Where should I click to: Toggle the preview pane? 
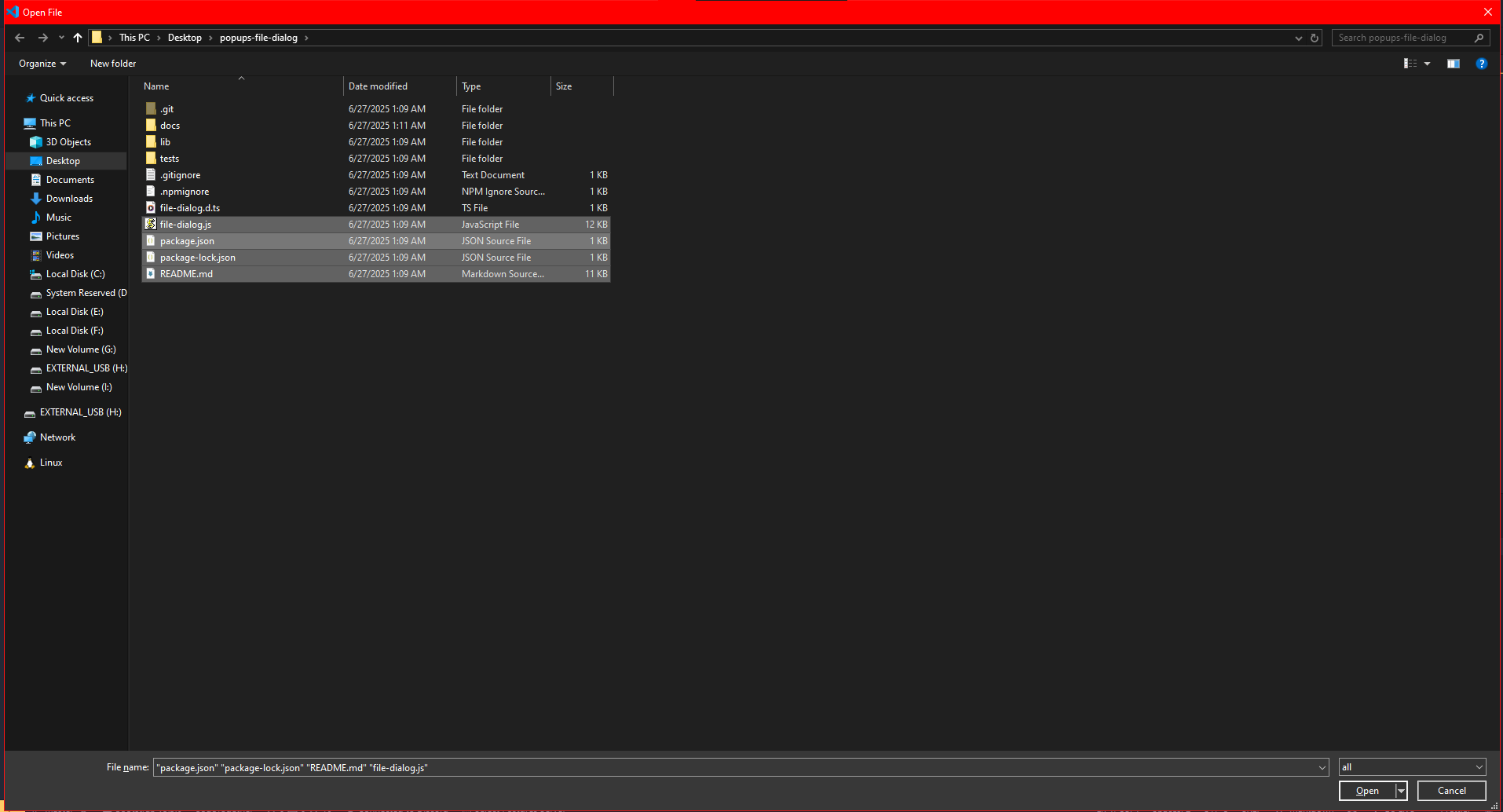point(1454,64)
